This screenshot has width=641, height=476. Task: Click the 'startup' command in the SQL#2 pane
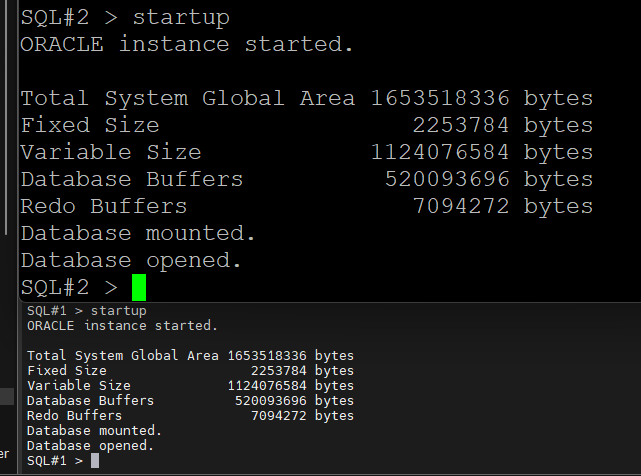click(x=181, y=18)
